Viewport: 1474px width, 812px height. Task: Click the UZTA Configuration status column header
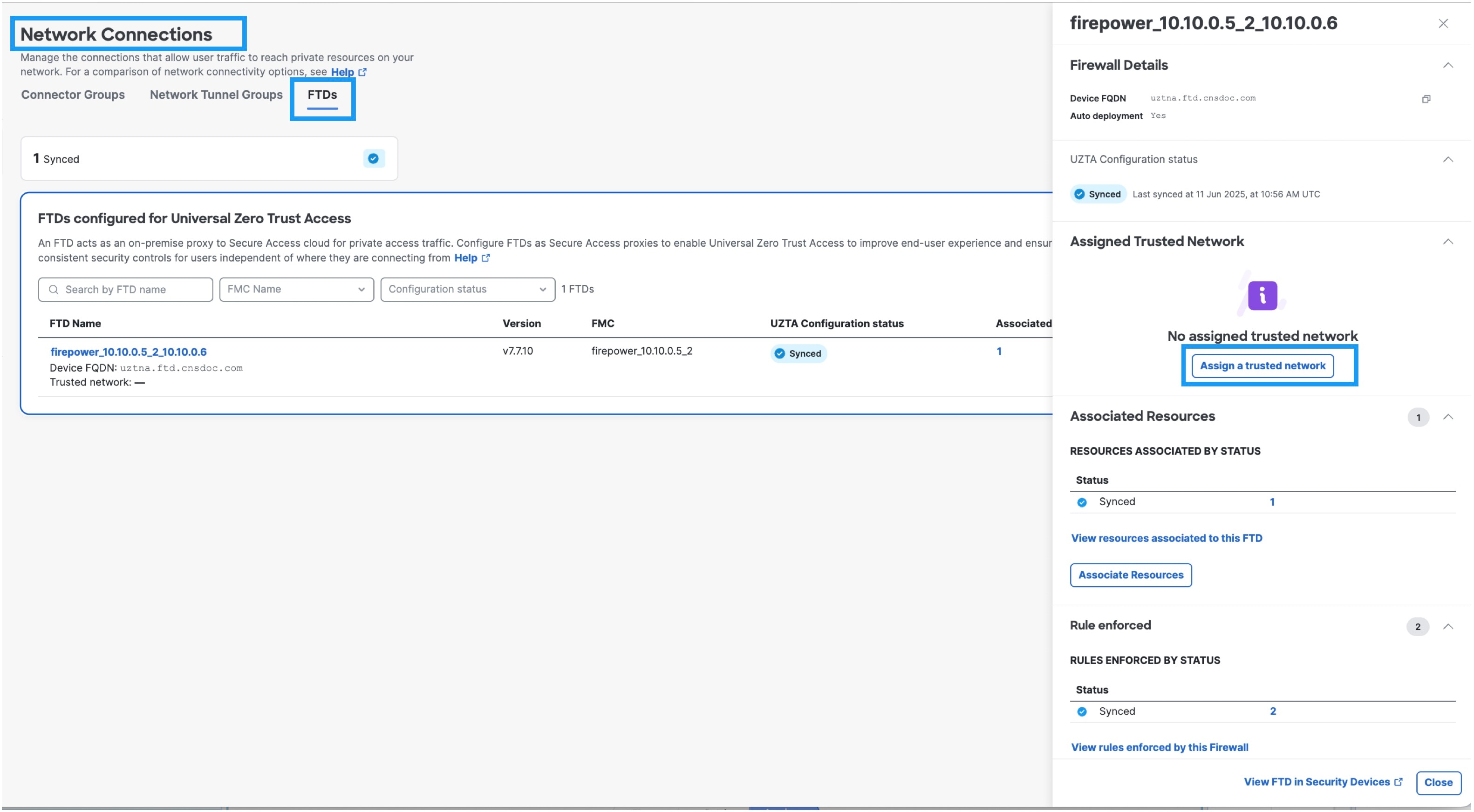(837, 324)
